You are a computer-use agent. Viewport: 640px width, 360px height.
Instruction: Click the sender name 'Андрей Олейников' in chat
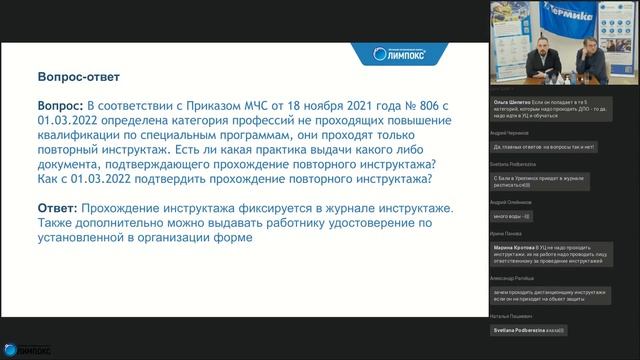tap(511, 202)
